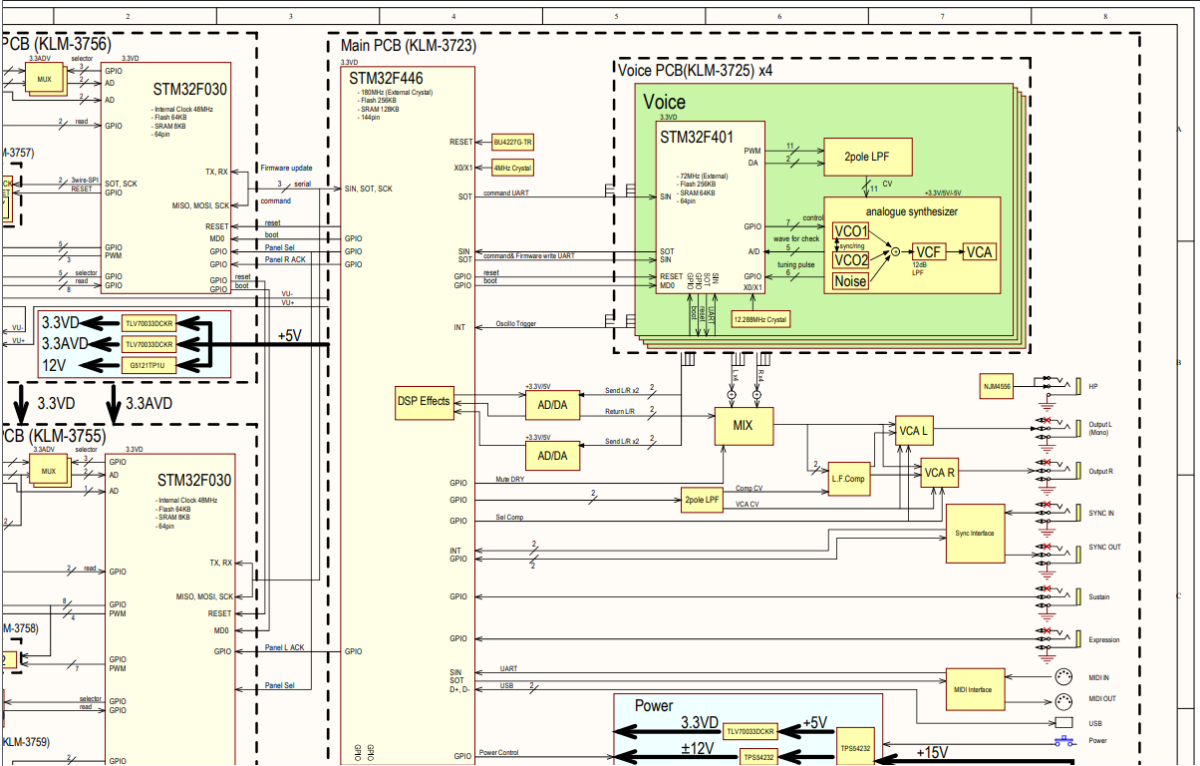
Task: Click the blue Power switch symbol
Action: tap(1066, 741)
